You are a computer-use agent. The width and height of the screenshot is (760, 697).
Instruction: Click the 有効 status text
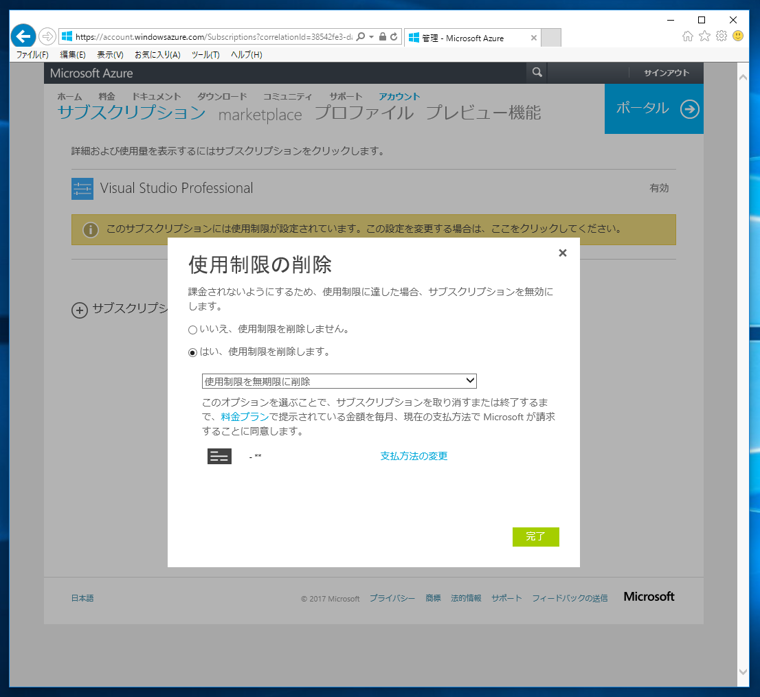coord(659,188)
